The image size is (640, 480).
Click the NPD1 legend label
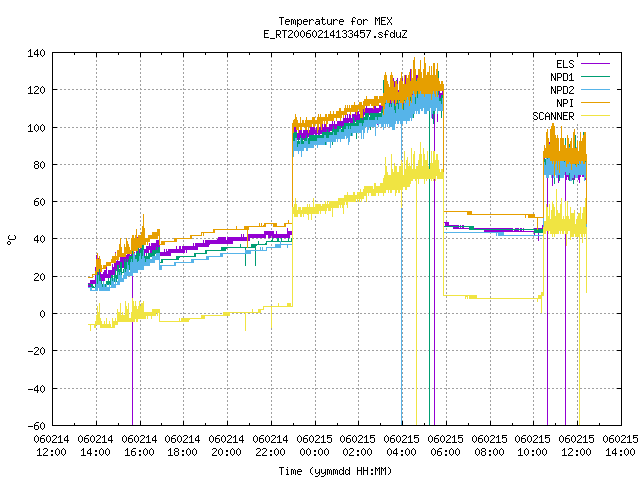pos(562,77)
